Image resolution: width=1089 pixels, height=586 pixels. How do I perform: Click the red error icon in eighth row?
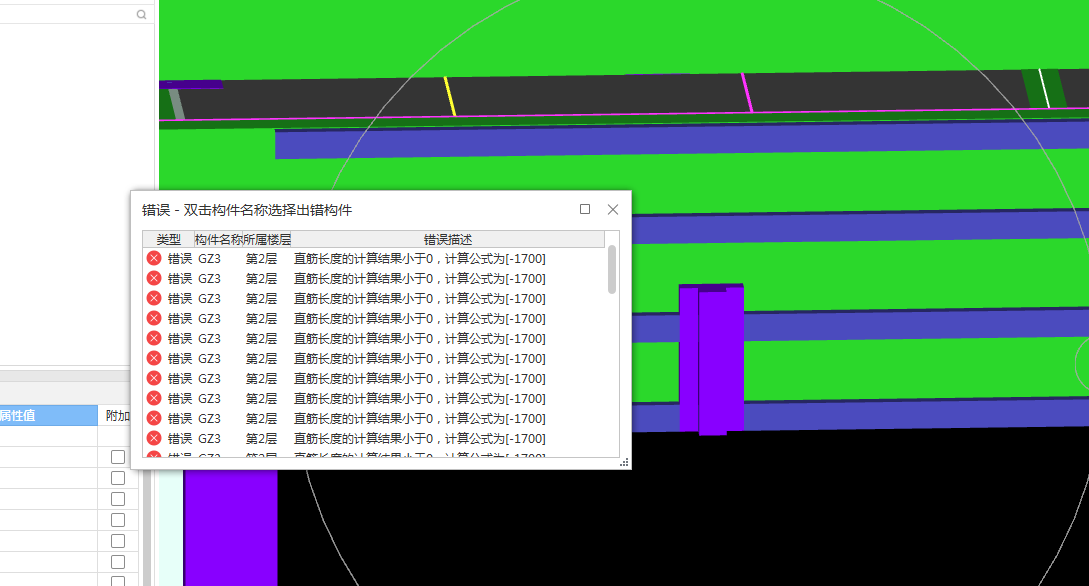tap(154, 399)
